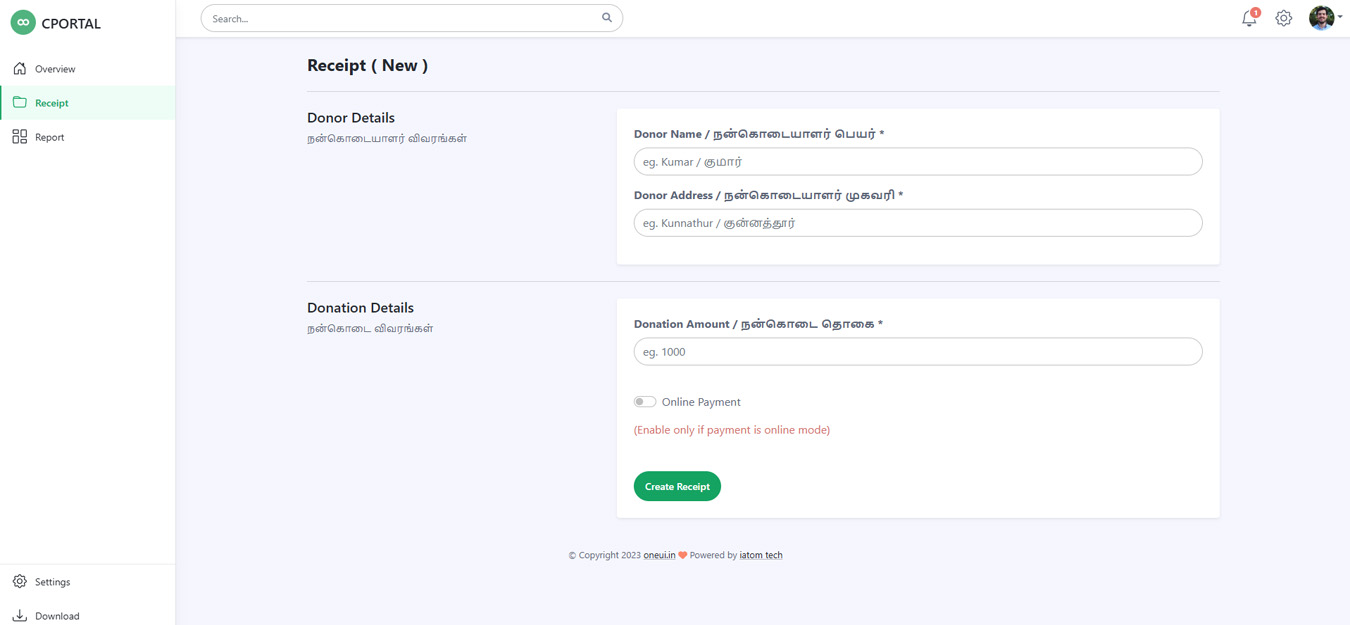
Task: Expand the user profile avatar dropdown
Action: tap(1324, 18)
